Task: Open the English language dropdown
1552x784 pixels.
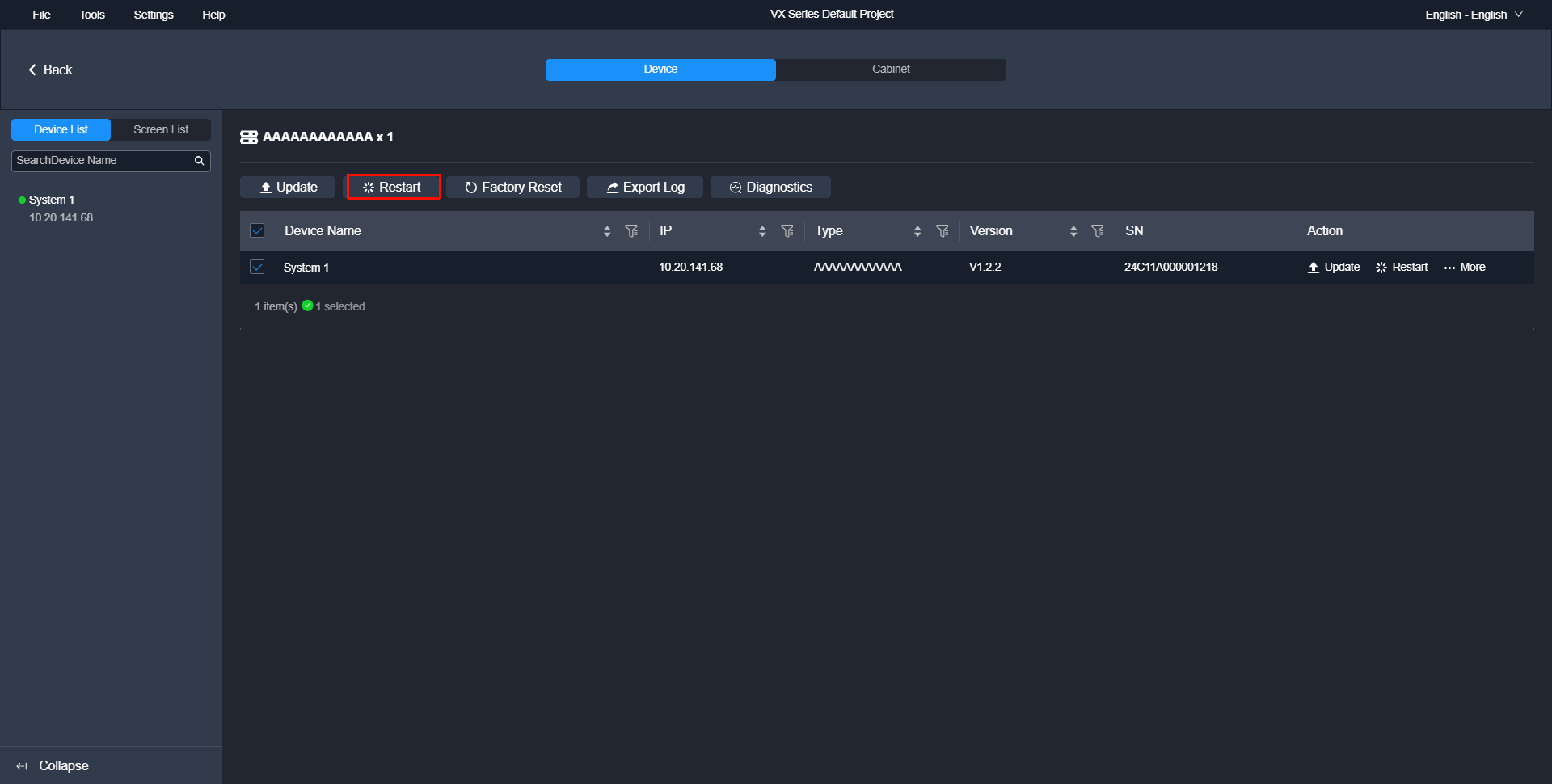Action: click(x=1474, y=15)
